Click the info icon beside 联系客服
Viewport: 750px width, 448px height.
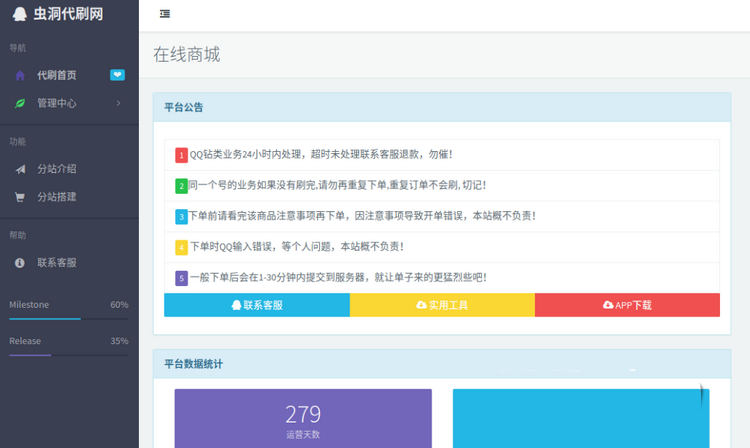pos(20,263)
